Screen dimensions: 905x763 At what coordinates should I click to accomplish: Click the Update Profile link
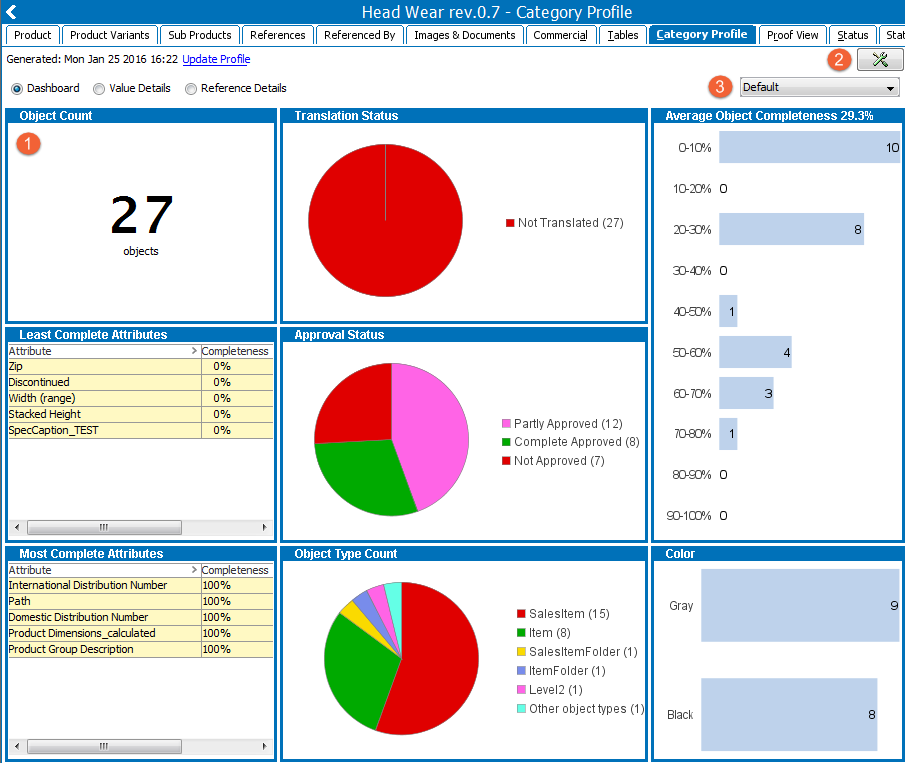216,59
